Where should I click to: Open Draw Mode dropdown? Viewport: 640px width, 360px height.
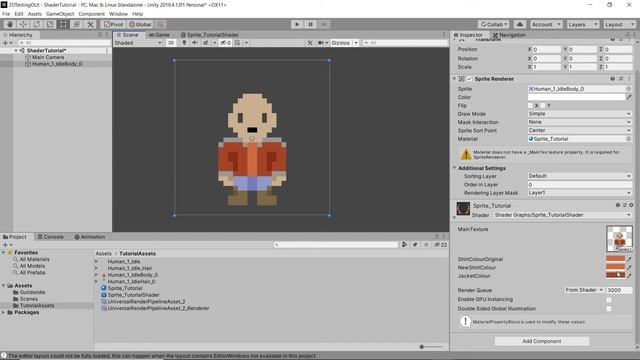pos(580,114)
